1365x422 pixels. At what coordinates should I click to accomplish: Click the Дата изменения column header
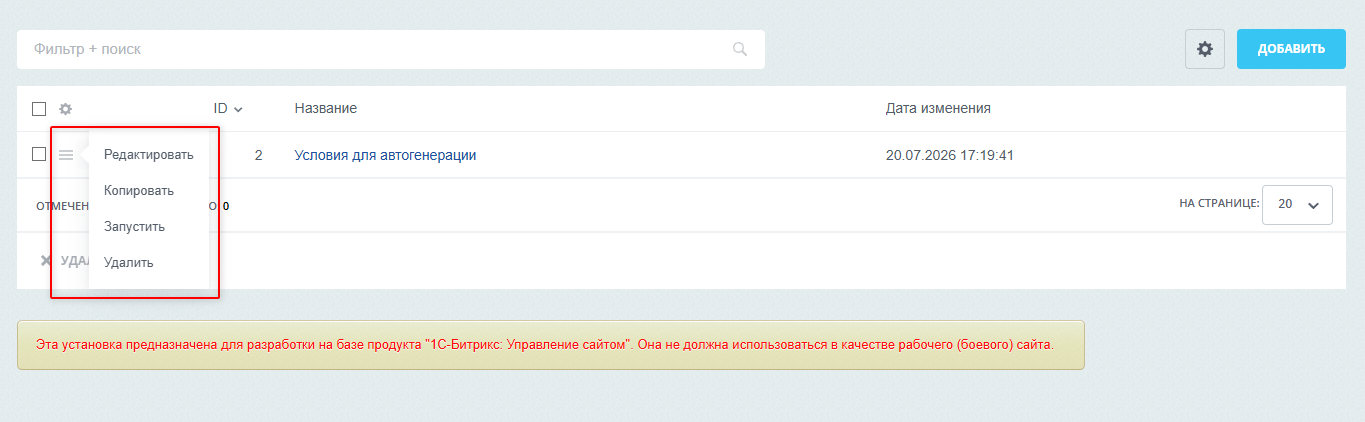[x=938, y=108]
